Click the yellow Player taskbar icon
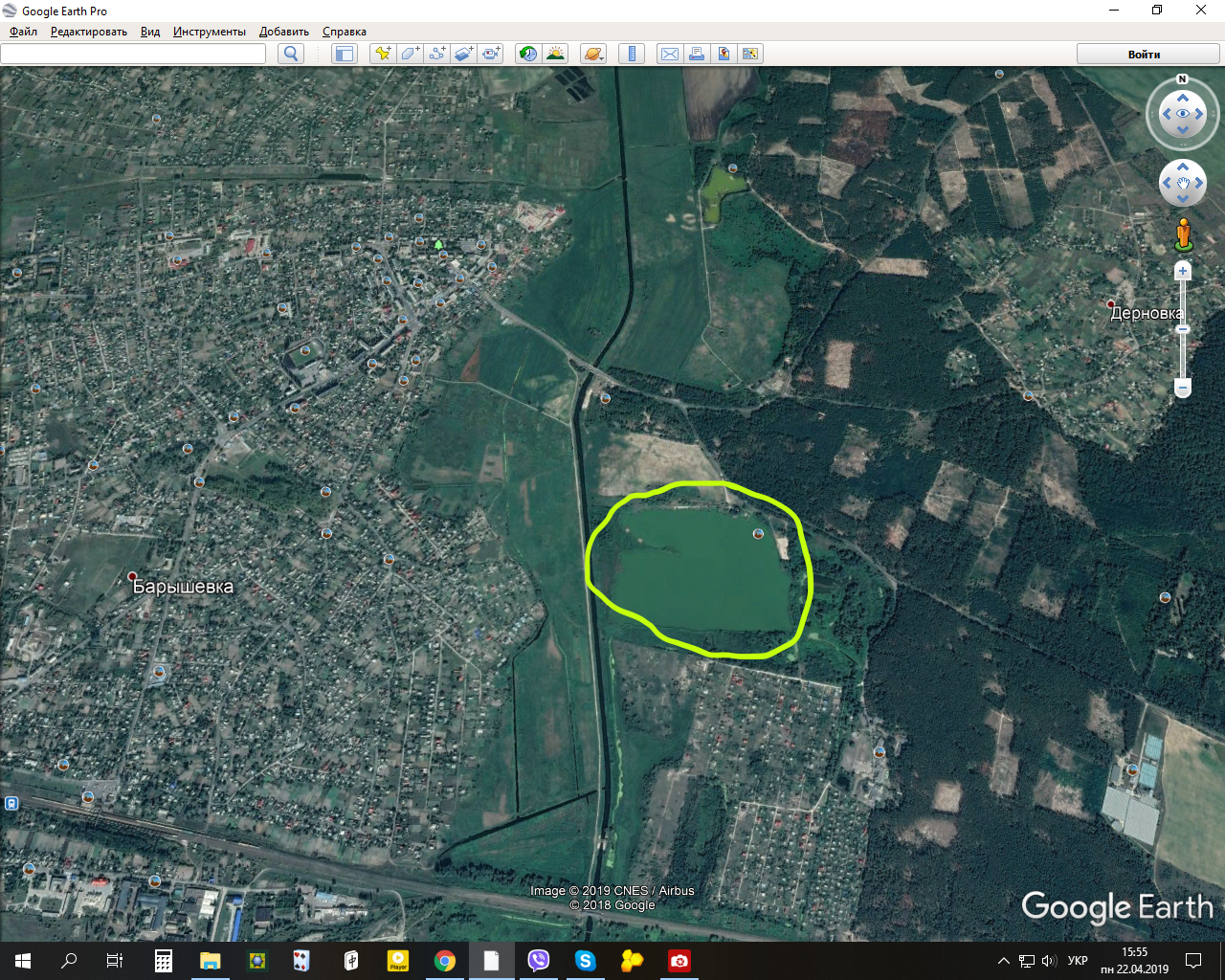Viewport: 1225px width, 980px height. coord(398,961)
